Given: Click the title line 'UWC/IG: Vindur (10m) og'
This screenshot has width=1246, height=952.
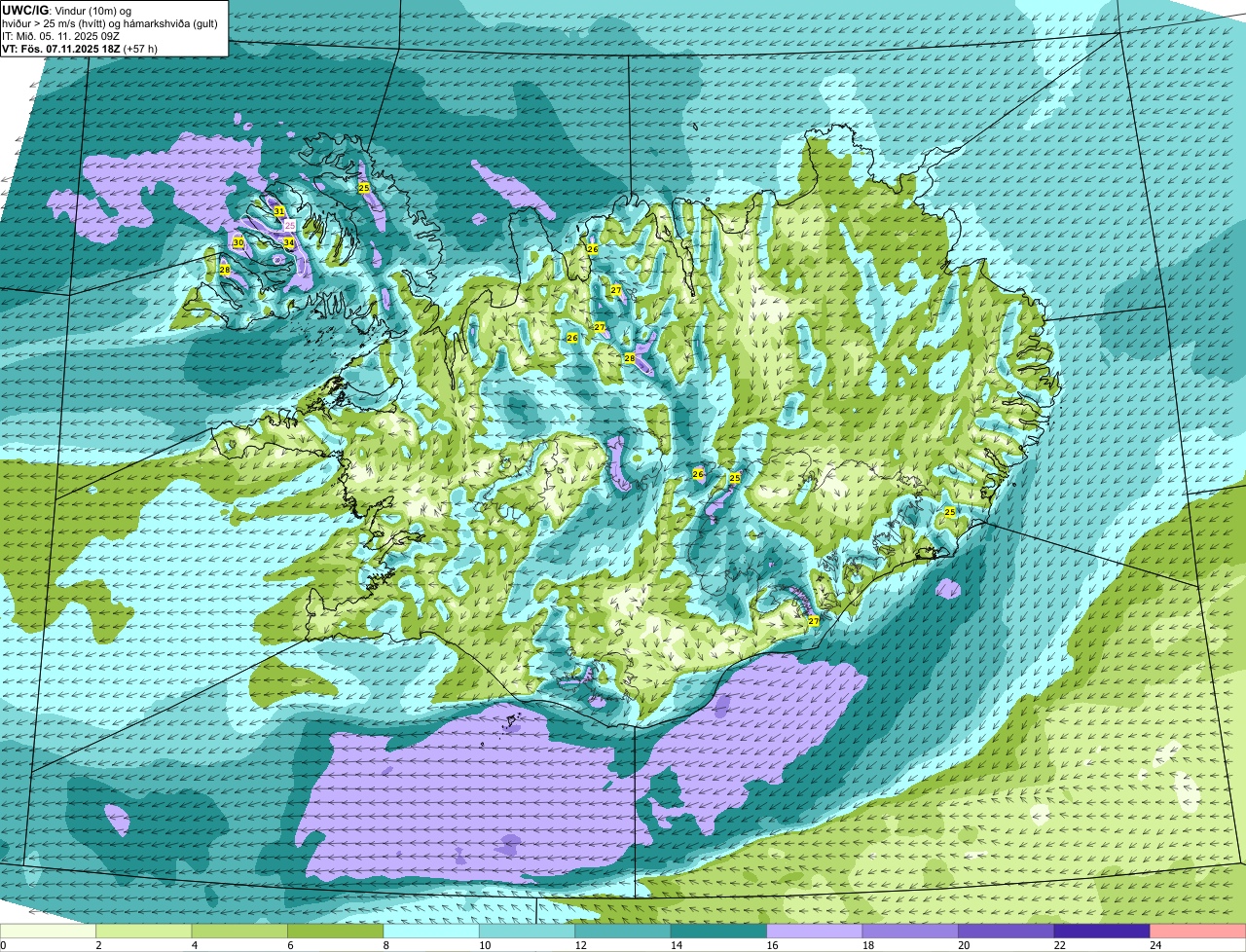Looking at the screenshot, I should (67, 10).
